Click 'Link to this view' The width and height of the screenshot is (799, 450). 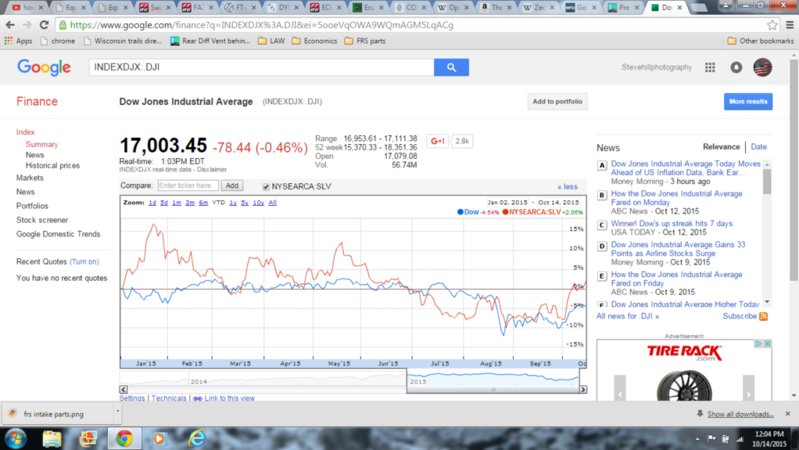(229, 398)
